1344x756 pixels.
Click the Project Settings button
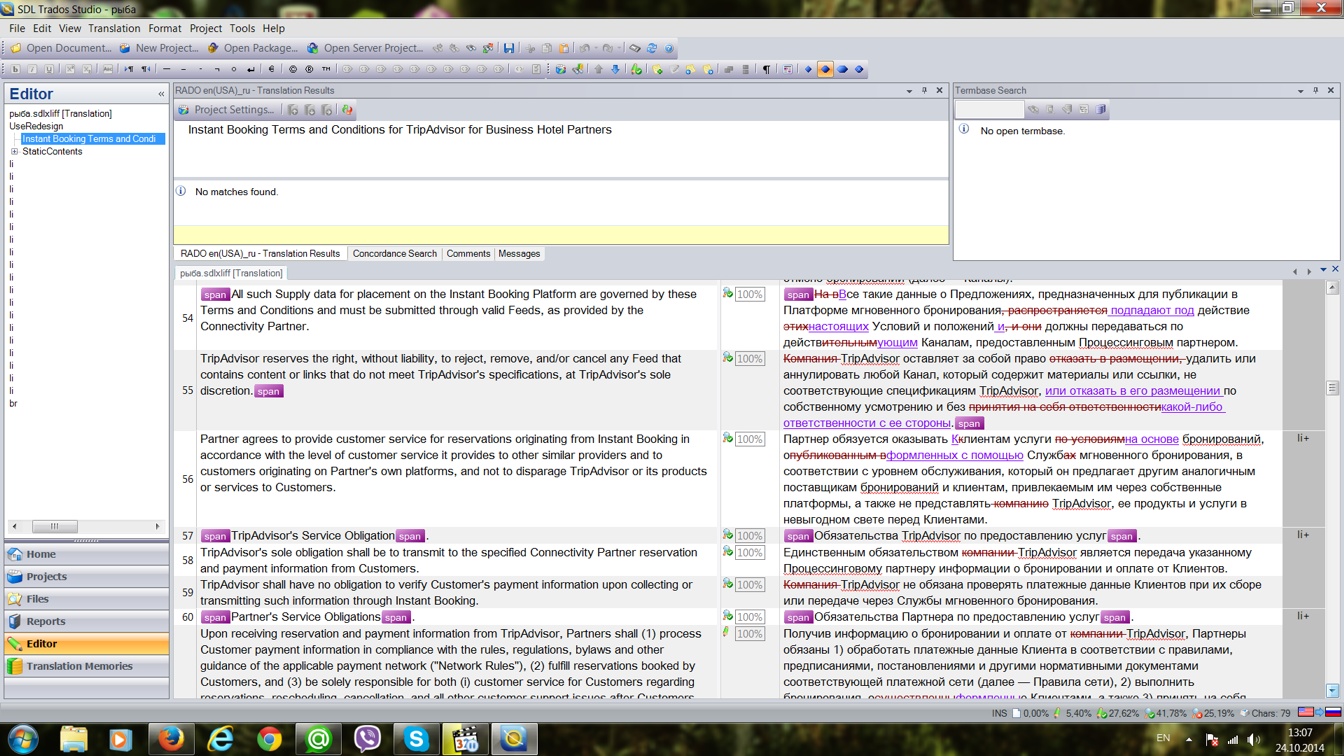click(226, 110)
